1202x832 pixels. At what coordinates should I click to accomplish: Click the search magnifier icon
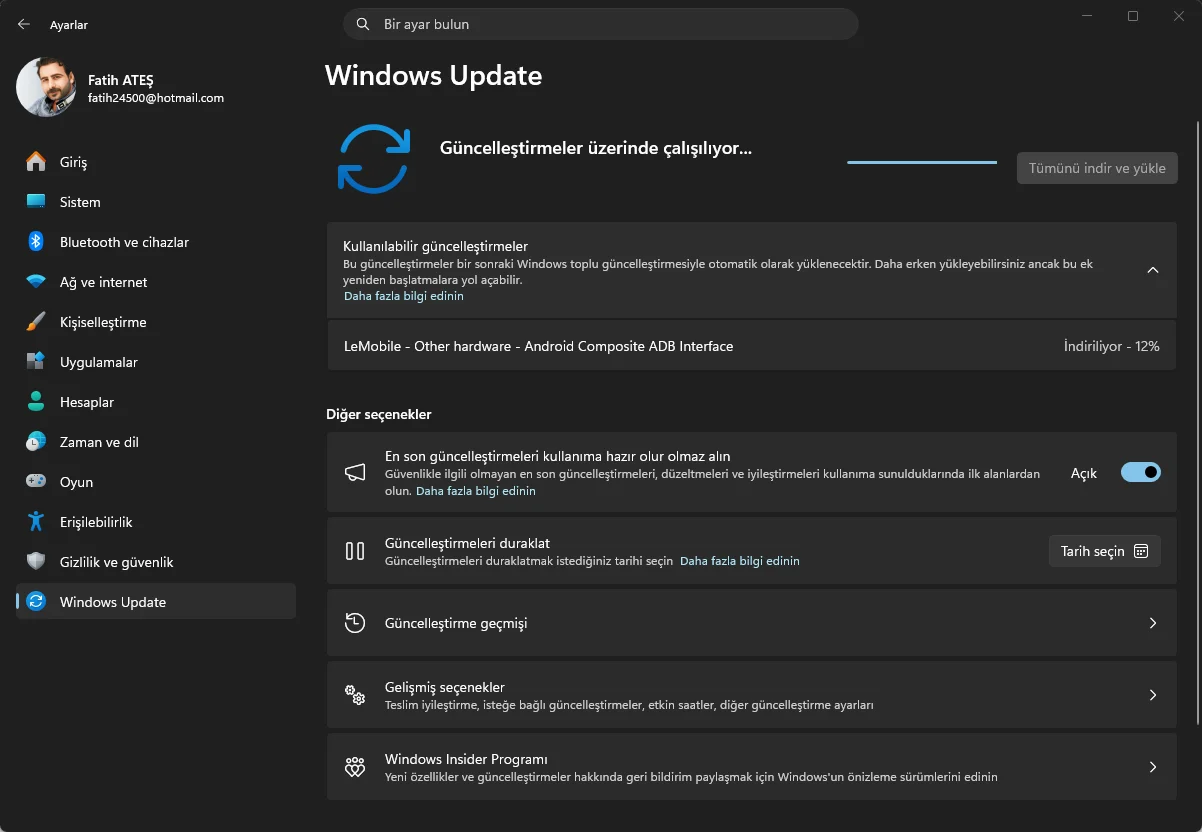pyautogui.click(x=362, y=24)
